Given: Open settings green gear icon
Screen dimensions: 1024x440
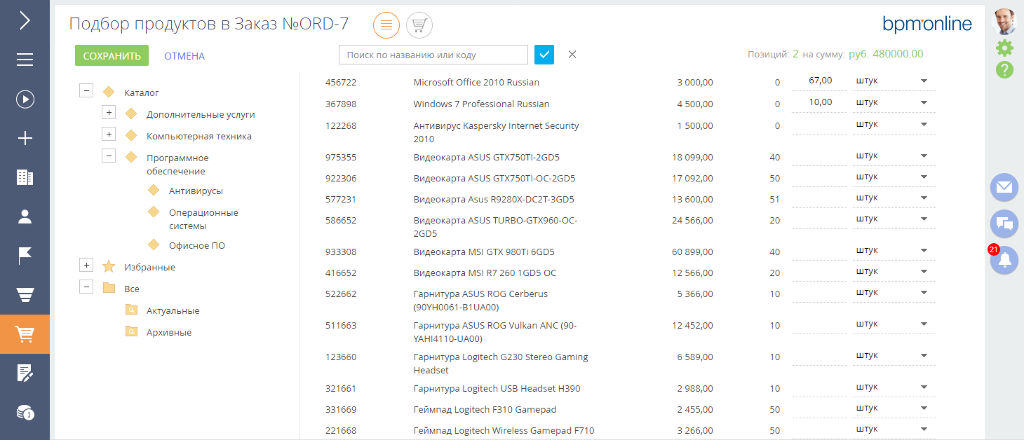Looking at the screenshot, I should coord(1004,48).
